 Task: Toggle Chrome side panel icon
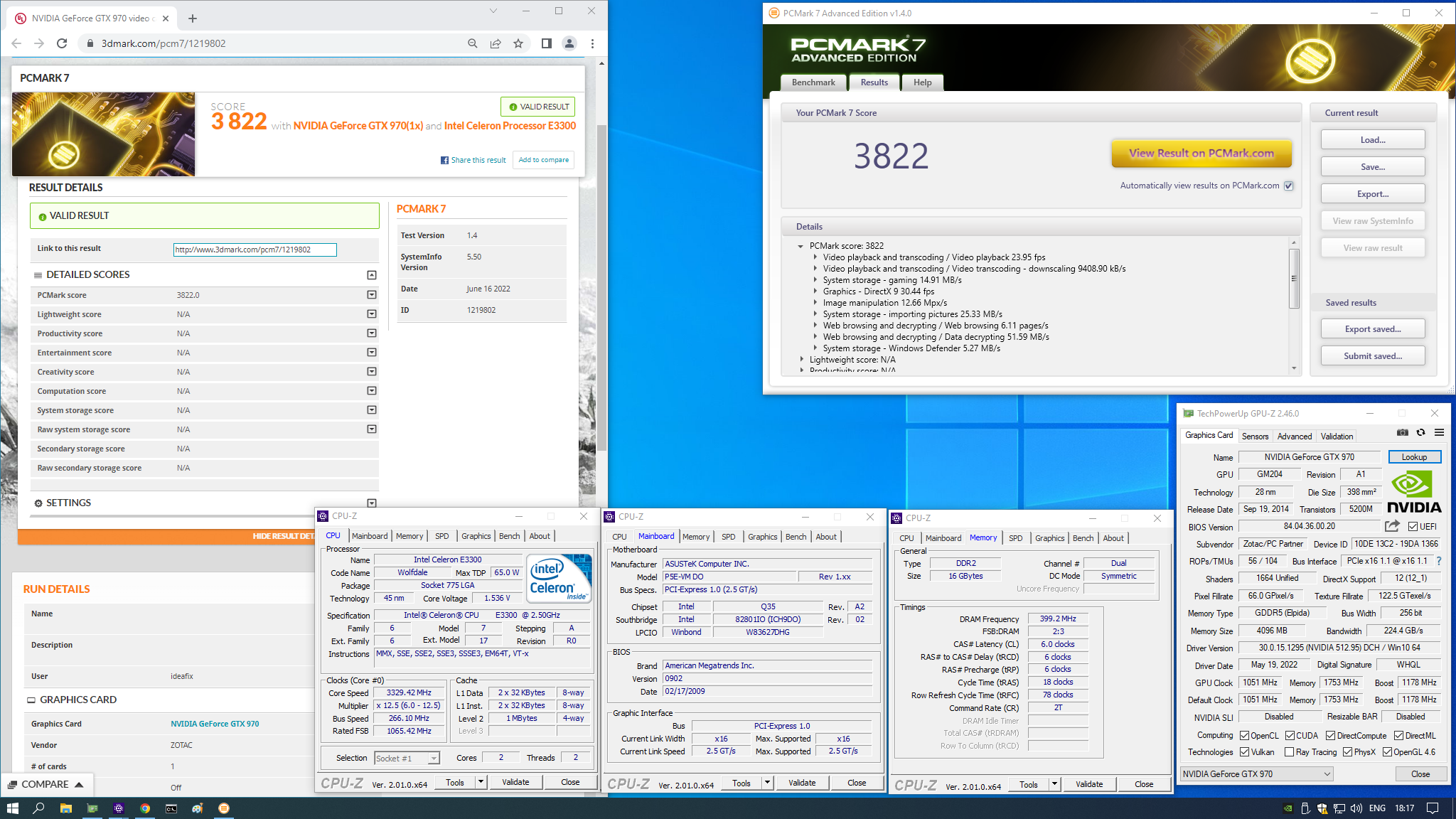tap(546, 43)
